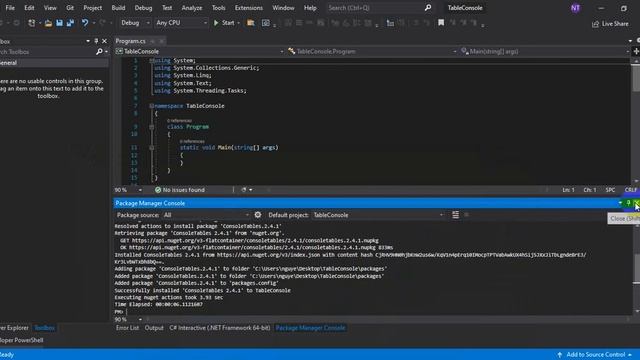This screenshot has width=640, height=360.
Task: Click the PM> console prompt input line
Action: coord(372,312)
